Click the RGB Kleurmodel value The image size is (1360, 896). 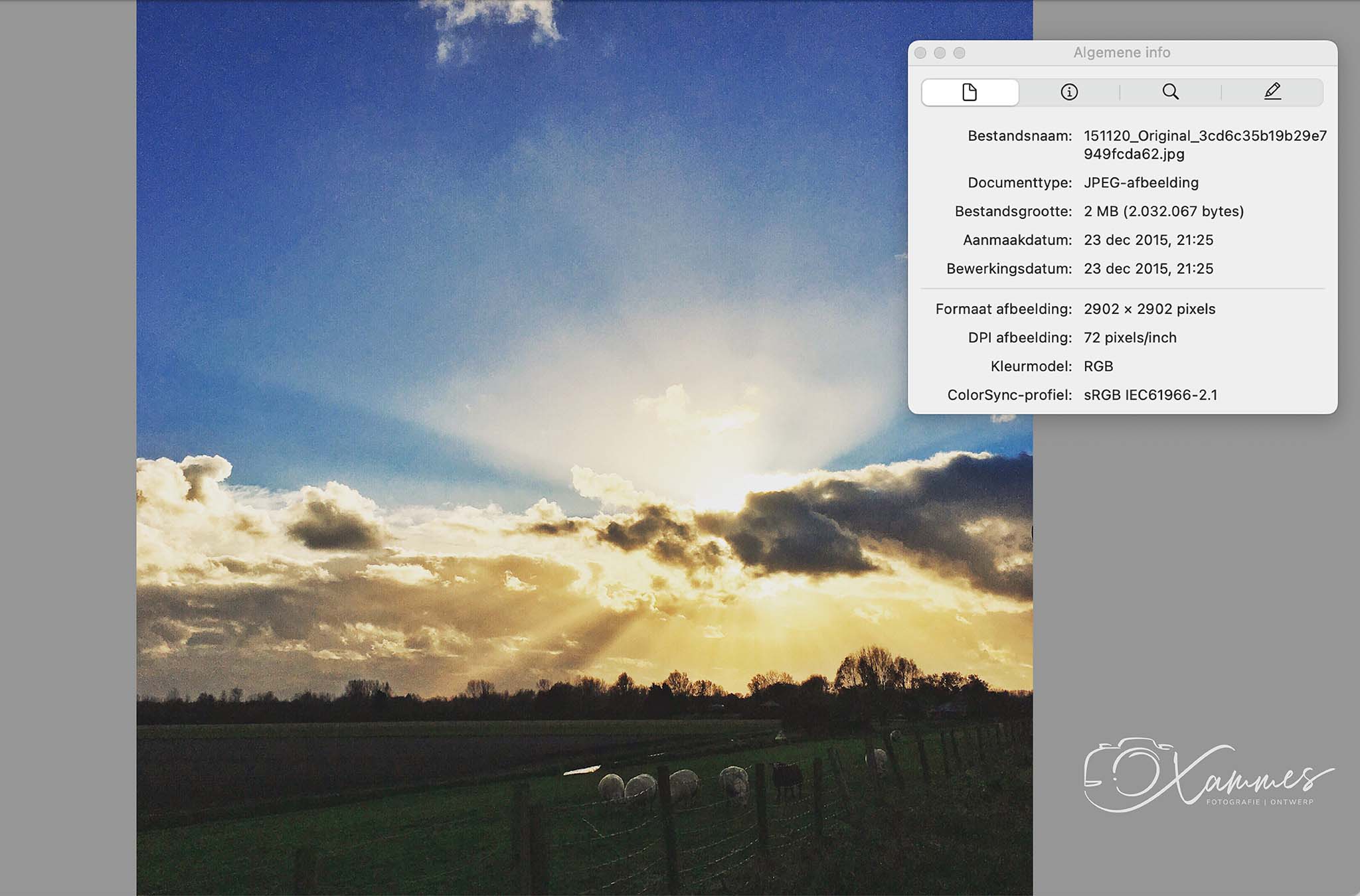(x=1098, y=366)
